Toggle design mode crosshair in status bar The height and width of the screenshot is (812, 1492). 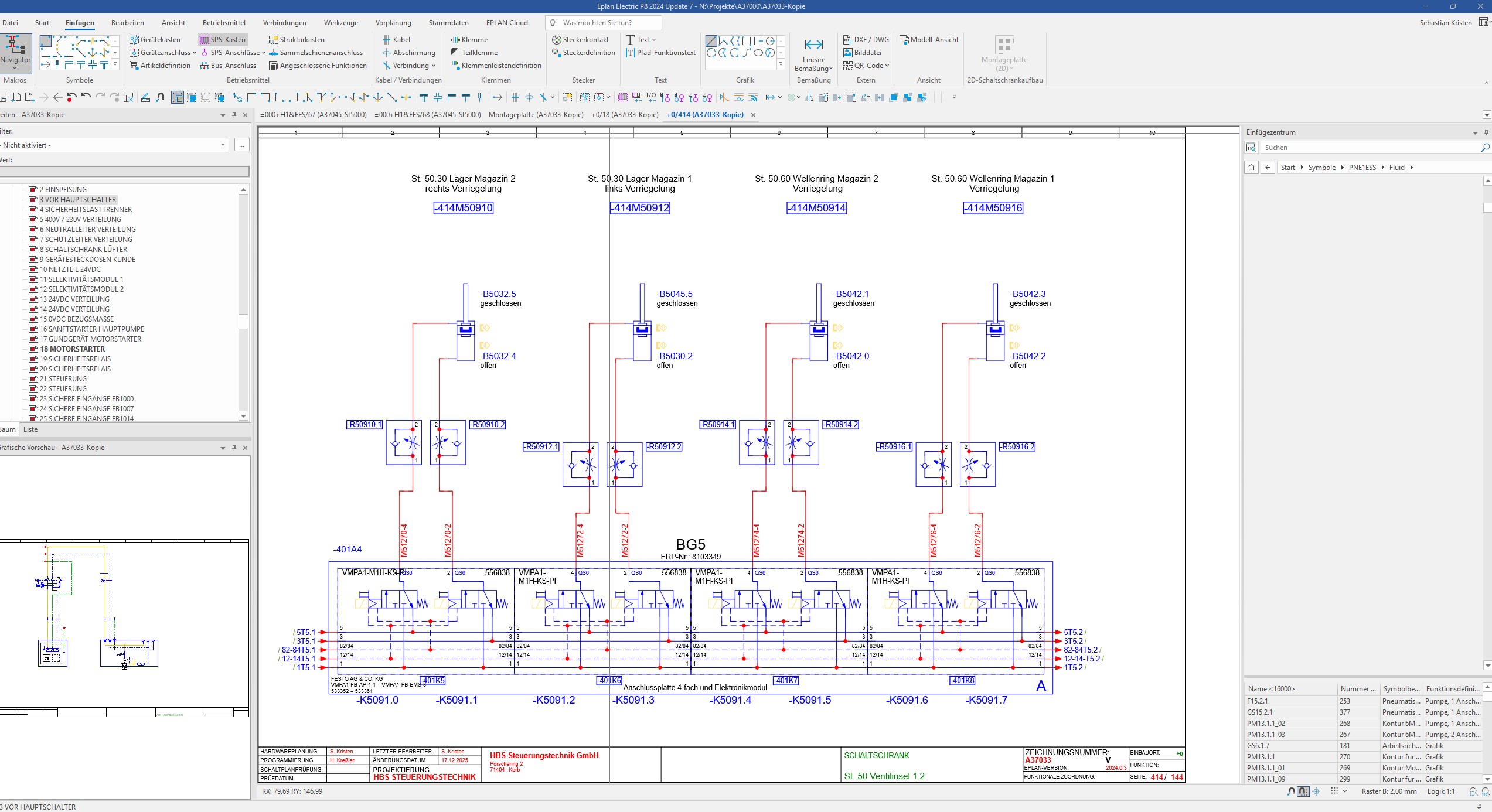tap(1316, 791)
